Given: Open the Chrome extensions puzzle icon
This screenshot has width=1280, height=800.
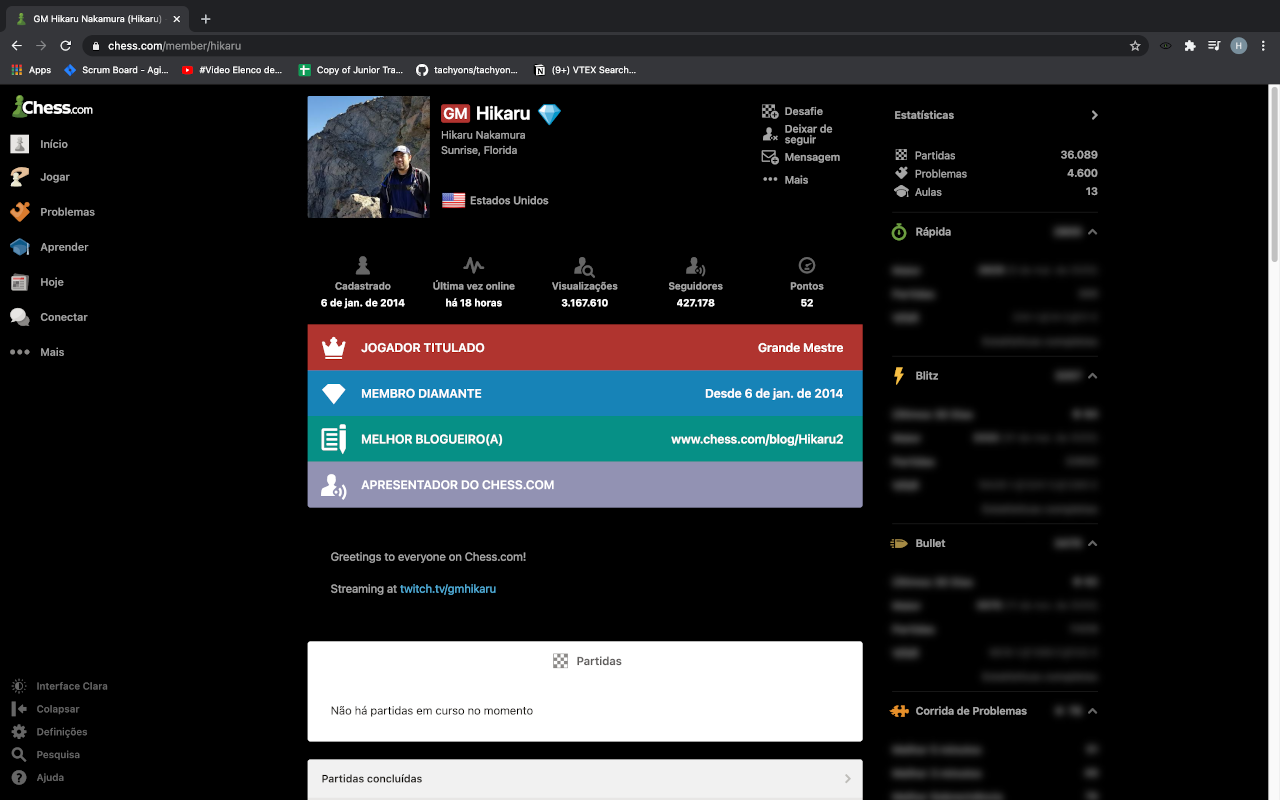Looking at the screenshot, I should coord(1189,46).
